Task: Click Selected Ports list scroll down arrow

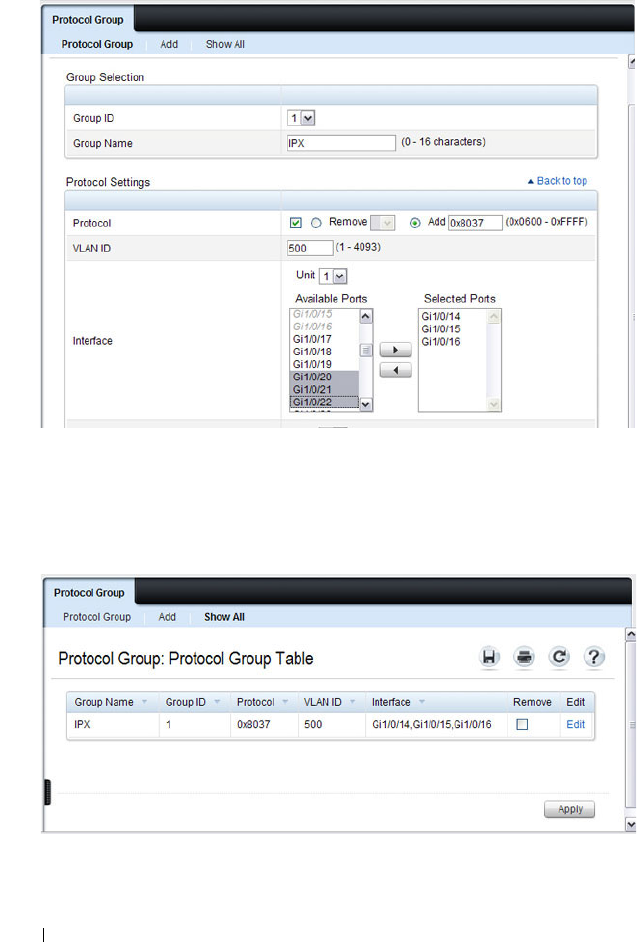Action: tap(494, 404)
